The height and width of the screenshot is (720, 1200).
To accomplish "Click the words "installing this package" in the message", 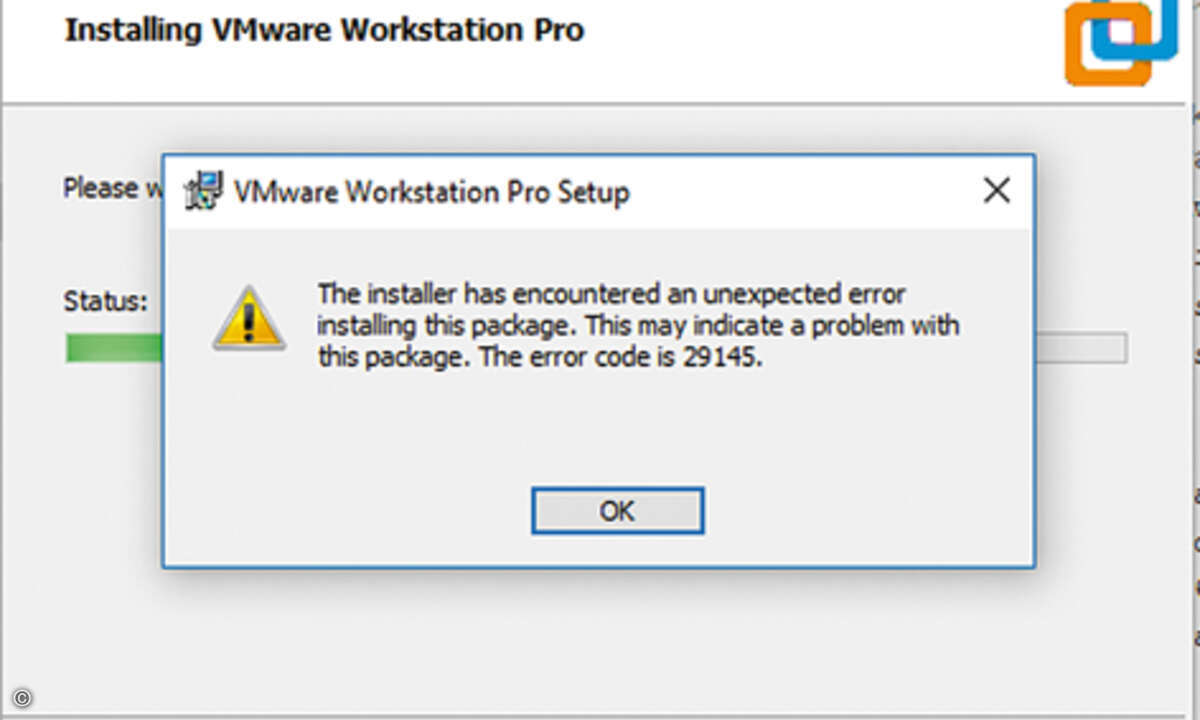I will click(448, 326).
